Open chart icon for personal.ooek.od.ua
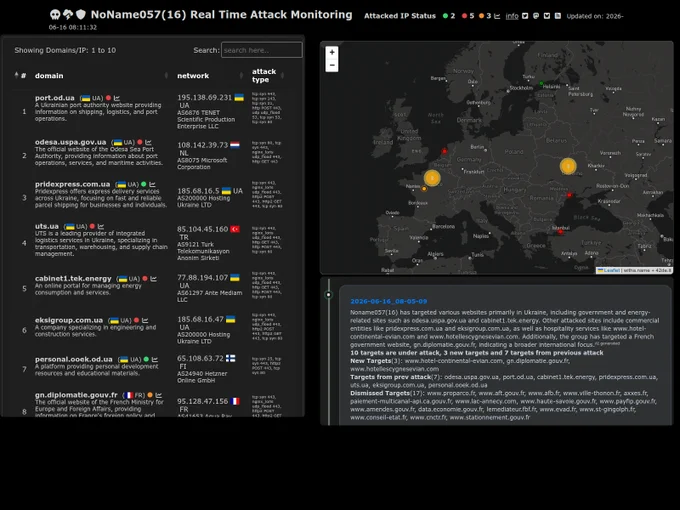 click(x=155, y=360)
